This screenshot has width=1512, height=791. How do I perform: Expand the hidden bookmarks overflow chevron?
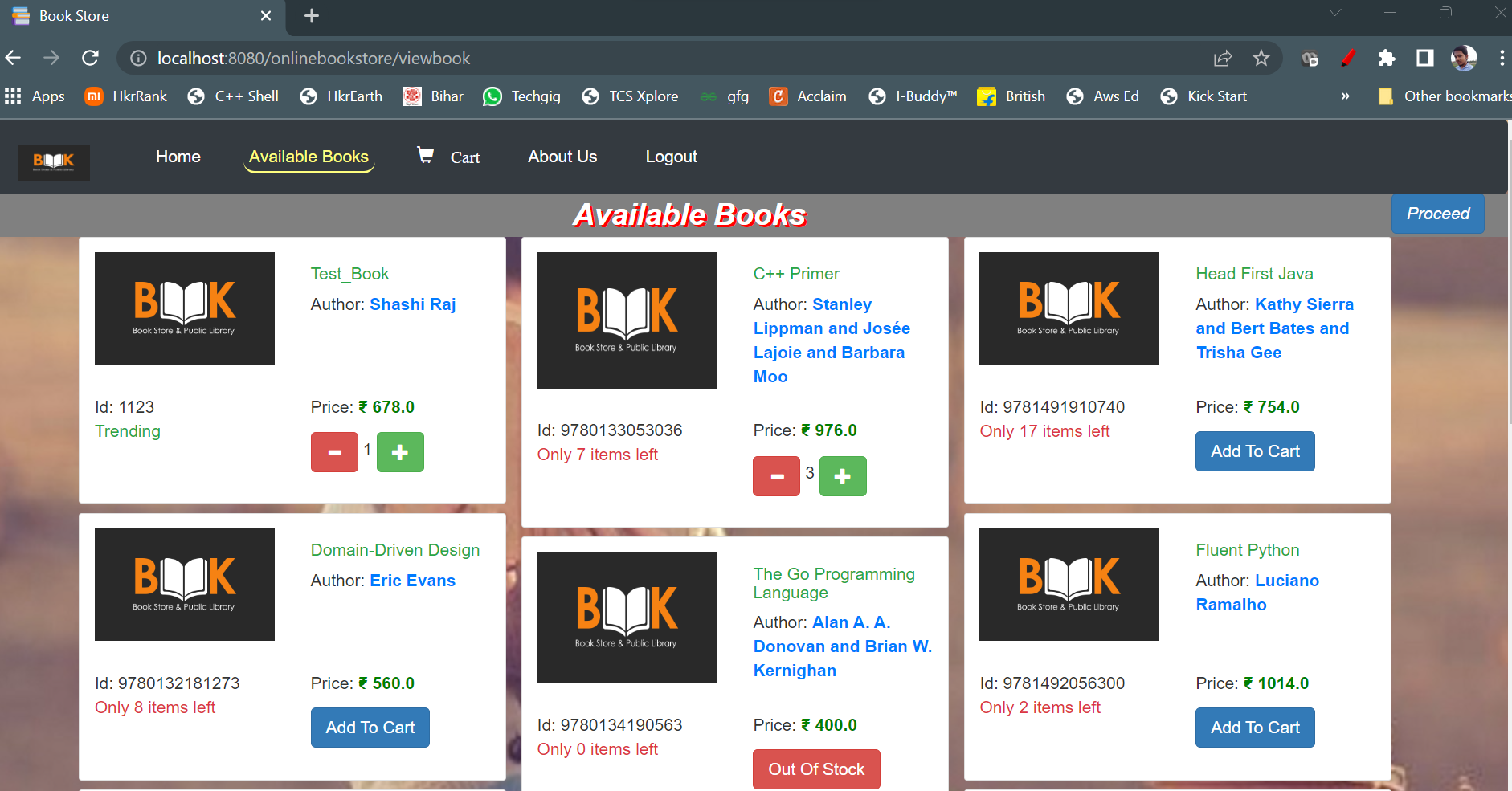pyautogui.click(x=1345, y=96)
